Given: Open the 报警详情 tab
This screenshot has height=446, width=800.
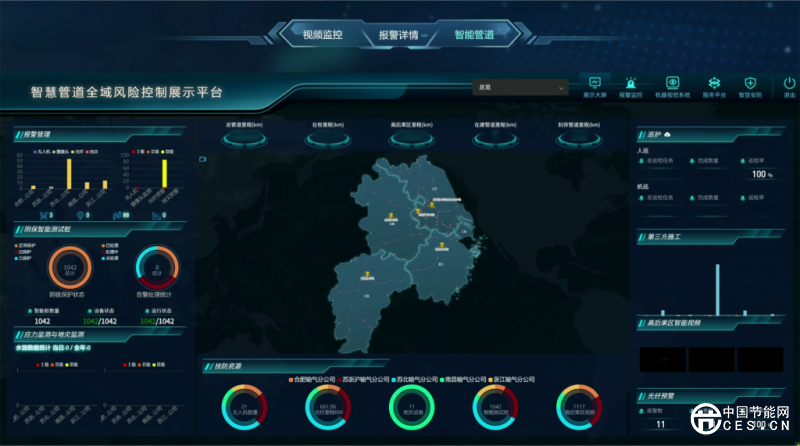Looking at the screenshot, I should [398, 35].
